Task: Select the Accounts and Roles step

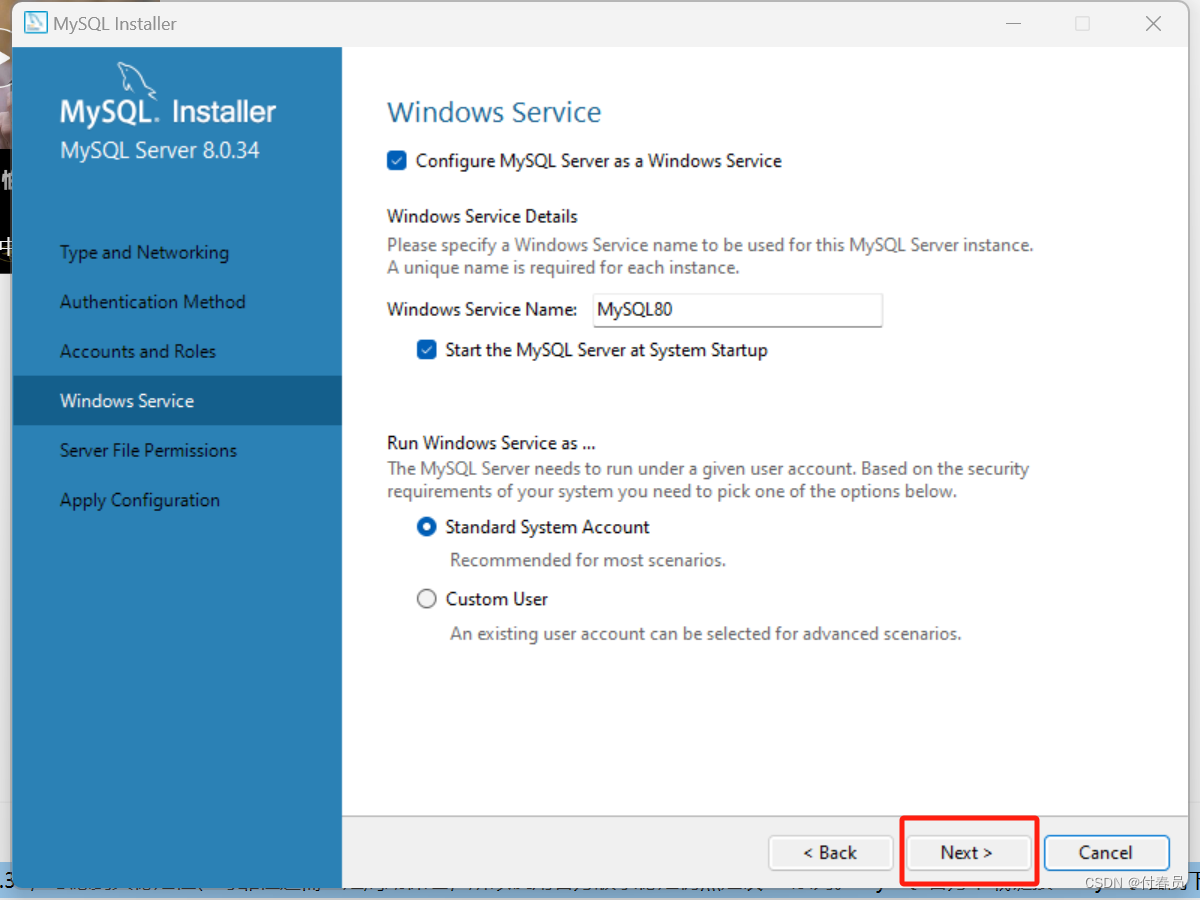Action: tap(137, 351)
